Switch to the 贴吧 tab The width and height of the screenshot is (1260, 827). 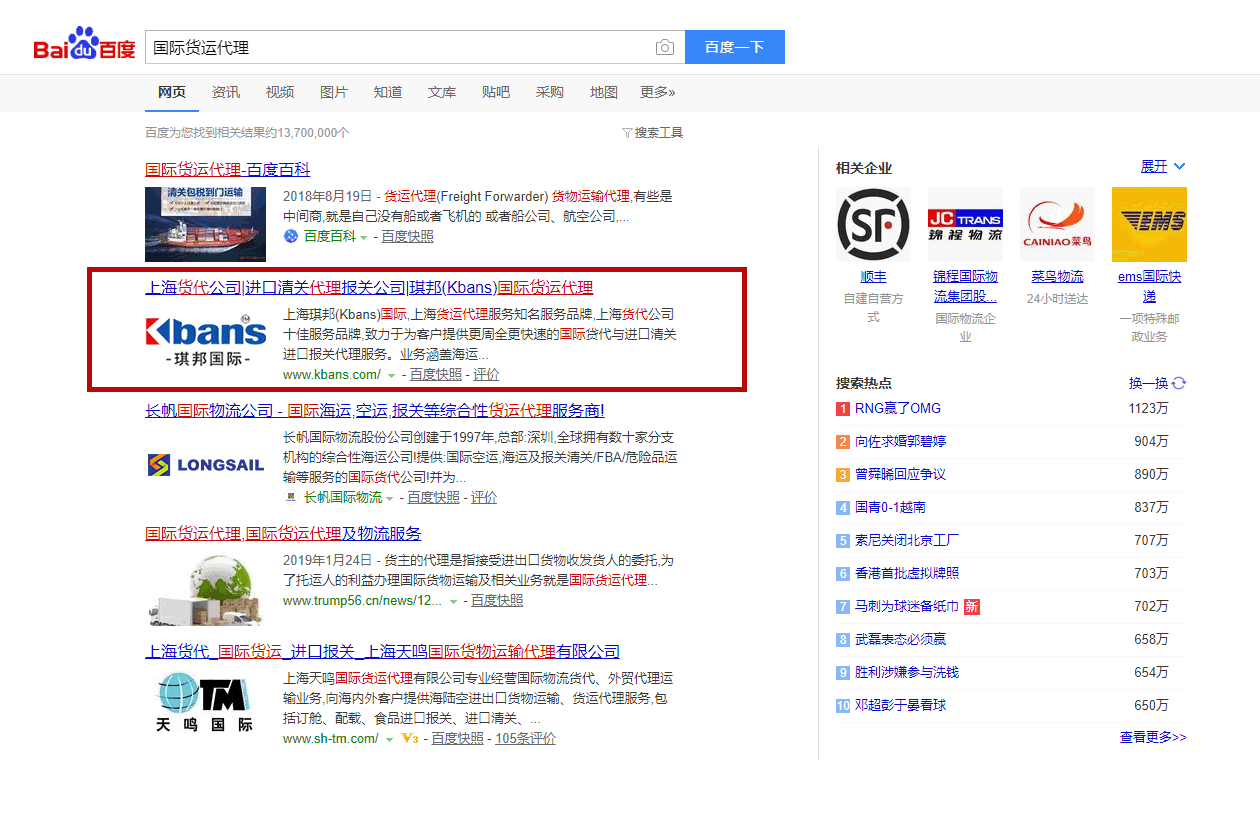(x=496, y=92)
